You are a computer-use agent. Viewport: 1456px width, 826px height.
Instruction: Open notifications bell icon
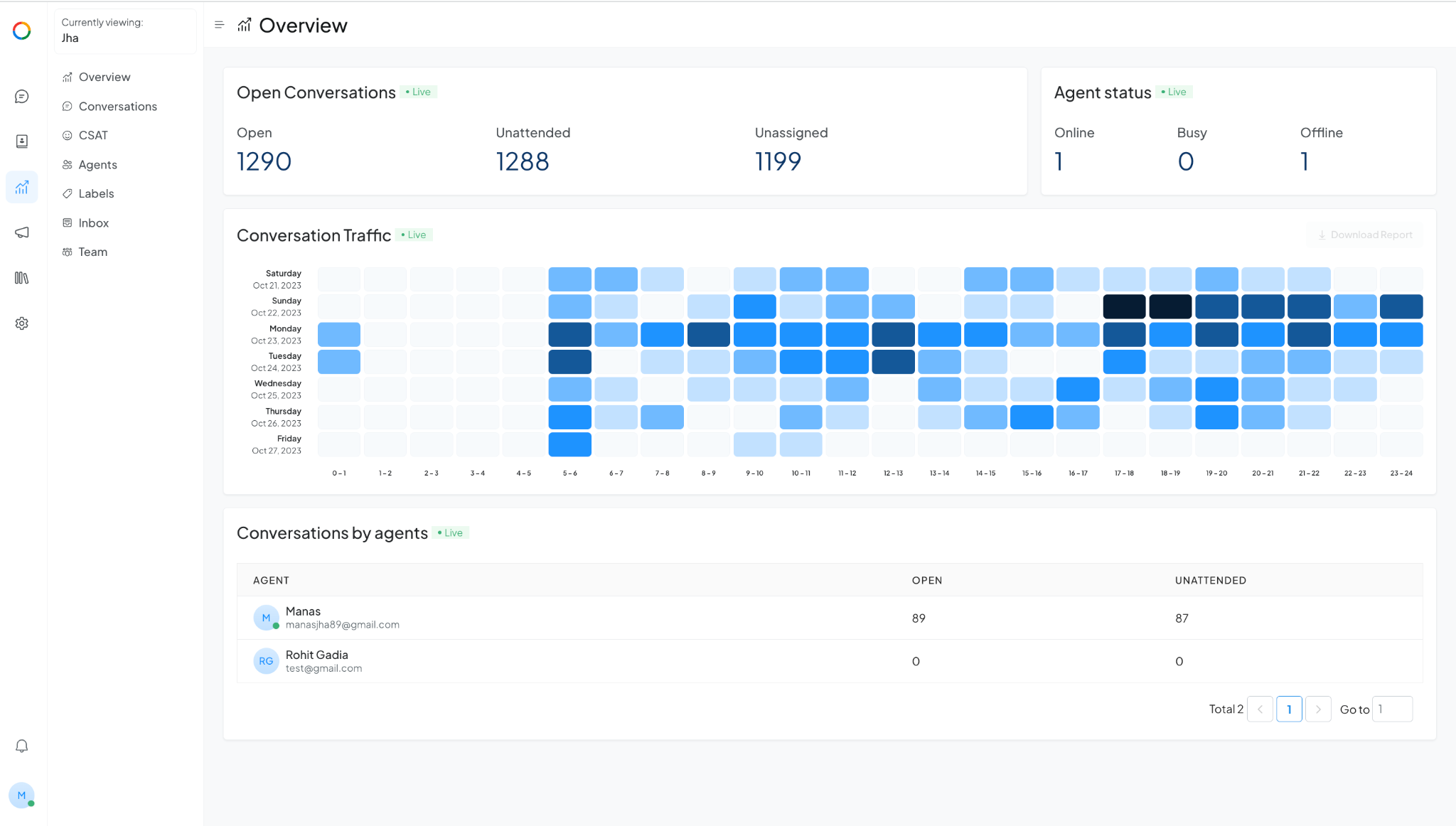coord(22,746)
